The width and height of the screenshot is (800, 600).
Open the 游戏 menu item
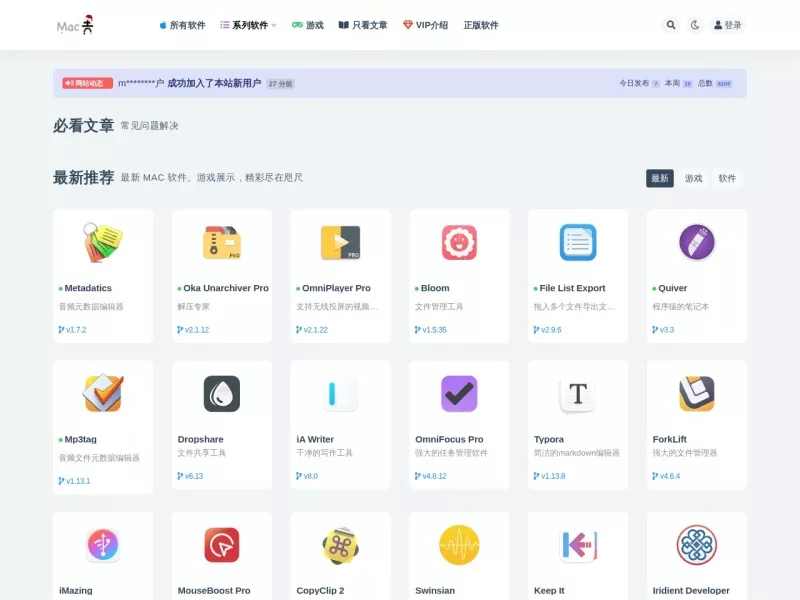tap(308, 25)
